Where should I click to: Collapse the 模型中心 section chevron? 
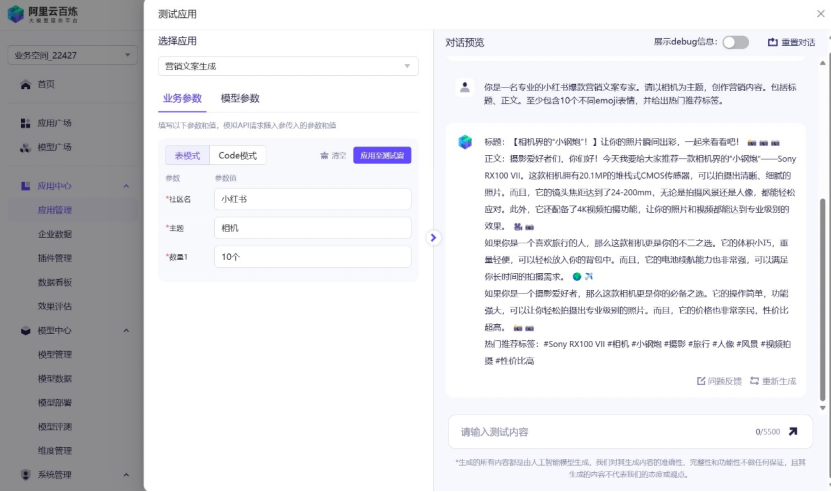126,330
